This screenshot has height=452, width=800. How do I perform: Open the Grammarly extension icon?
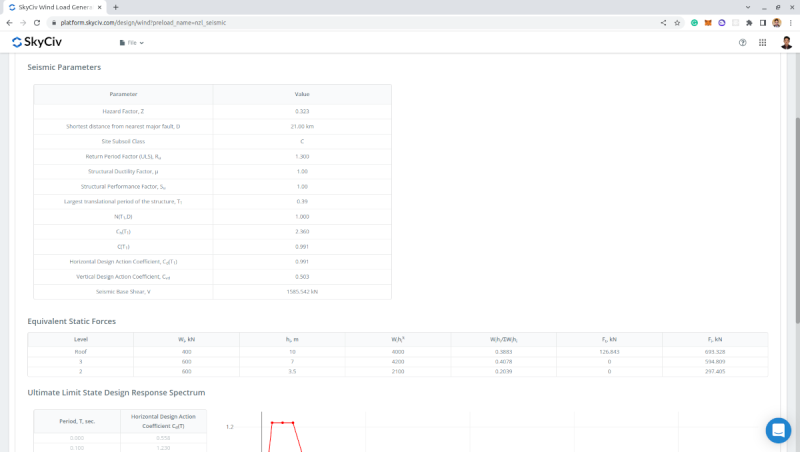click(x=694, y=22)
